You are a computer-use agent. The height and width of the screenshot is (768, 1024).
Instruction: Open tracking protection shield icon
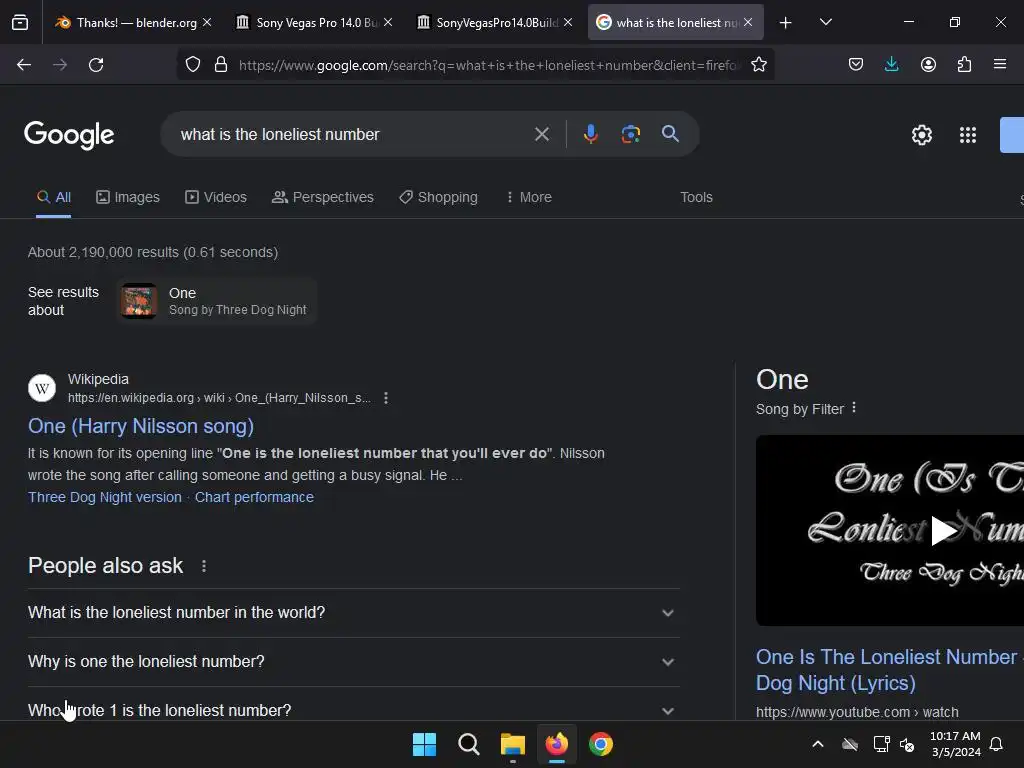193,65
